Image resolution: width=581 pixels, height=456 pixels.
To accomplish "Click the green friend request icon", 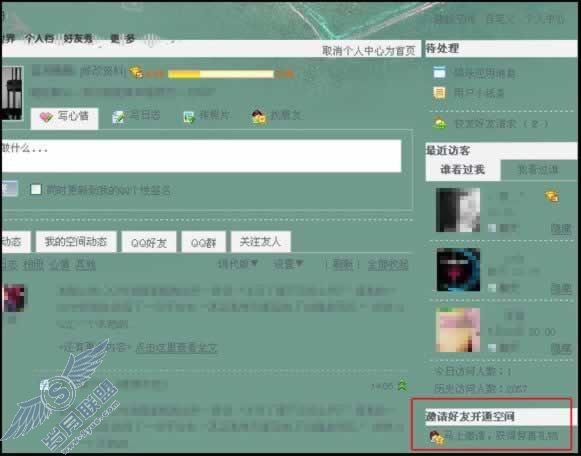I will [x=440, y=123].
